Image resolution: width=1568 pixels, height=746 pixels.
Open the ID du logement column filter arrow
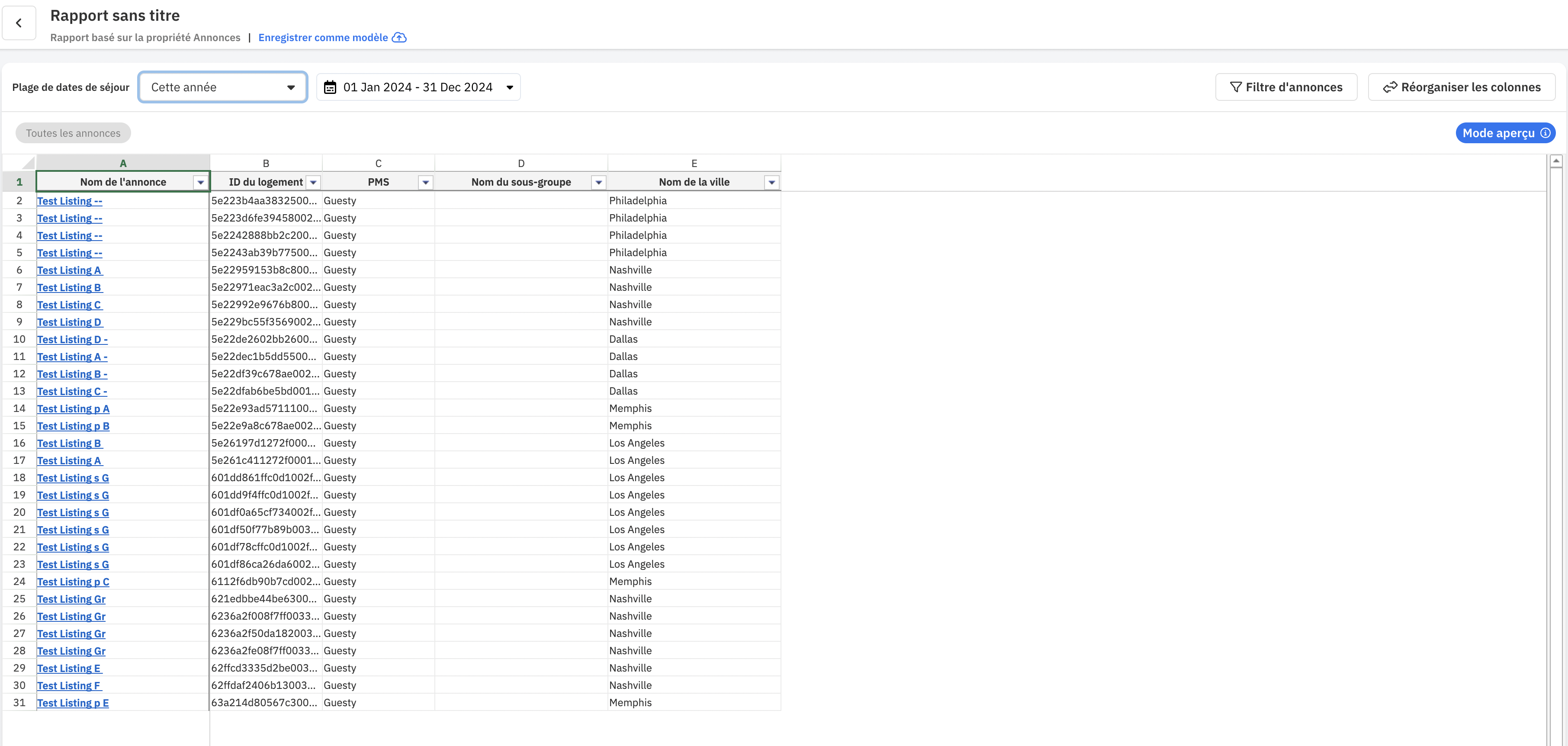314,182
